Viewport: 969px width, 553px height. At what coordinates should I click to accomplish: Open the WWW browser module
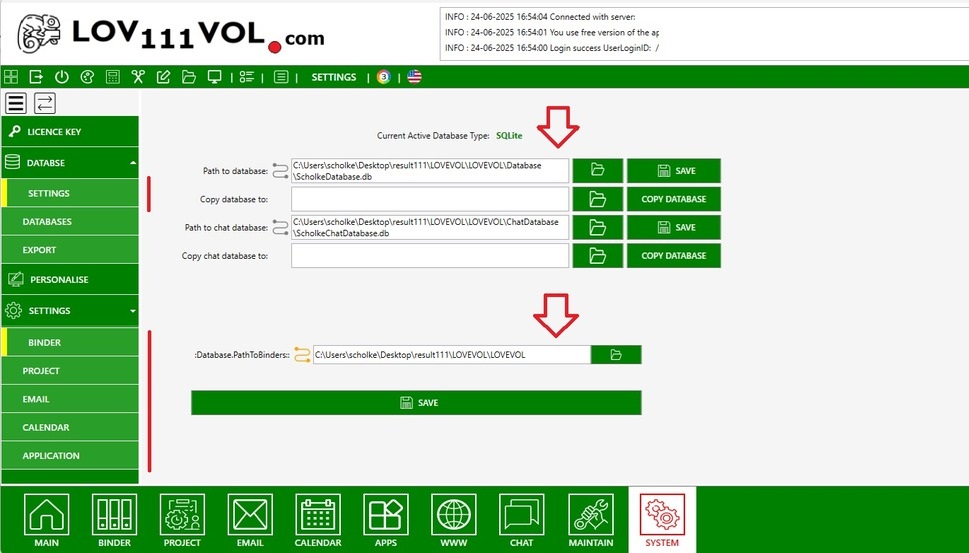[454, 520]
